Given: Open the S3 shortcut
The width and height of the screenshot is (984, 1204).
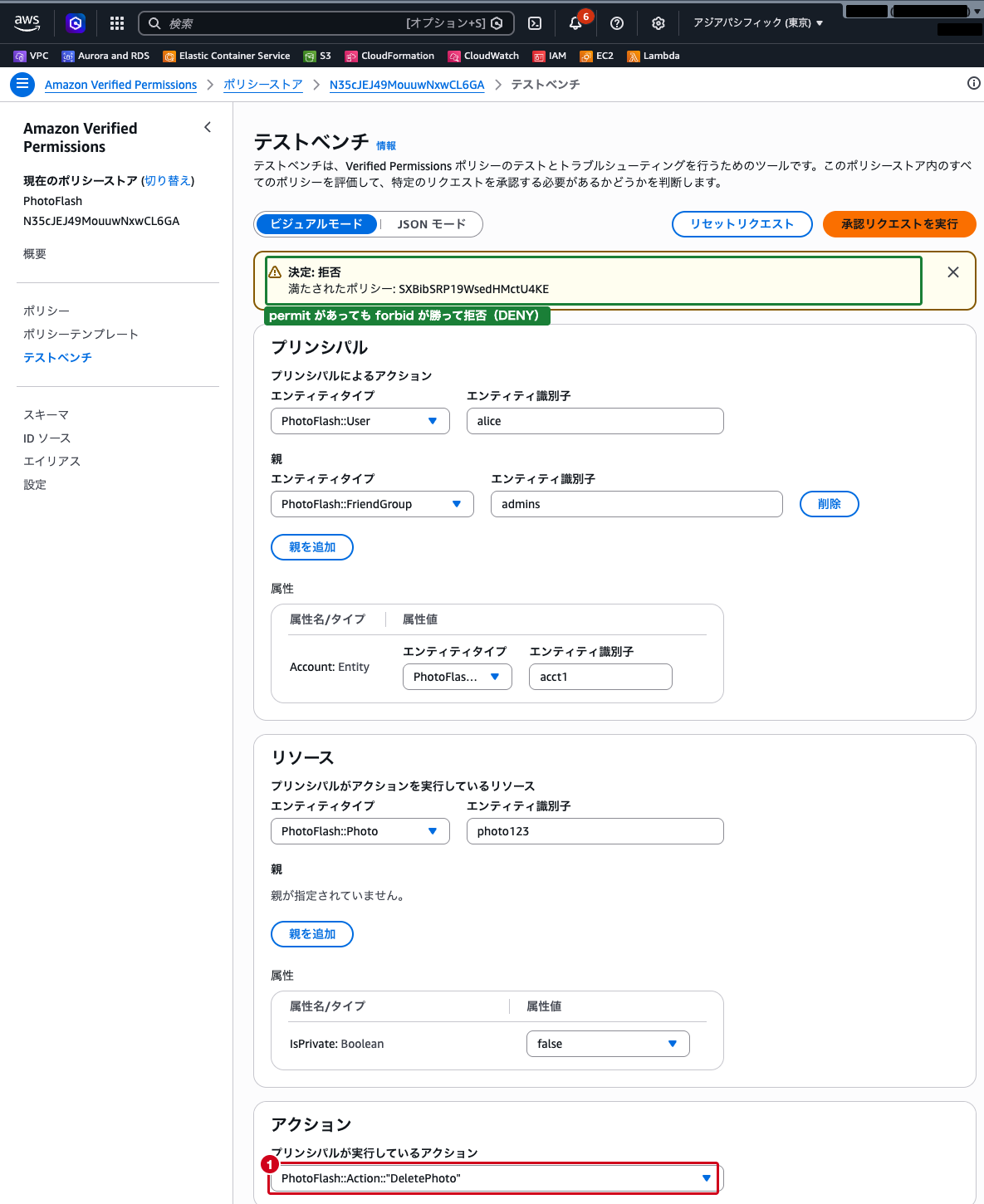Looking at the screenshot, I should 317,56.
